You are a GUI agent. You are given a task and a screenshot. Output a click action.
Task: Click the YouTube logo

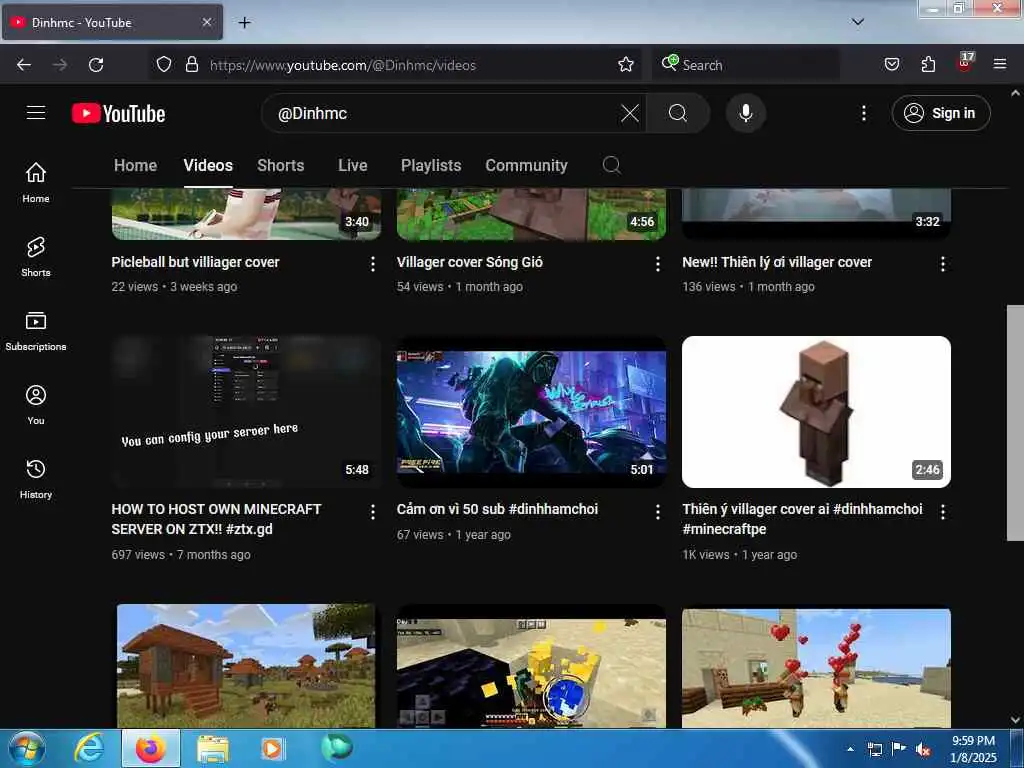pos(118,113)
